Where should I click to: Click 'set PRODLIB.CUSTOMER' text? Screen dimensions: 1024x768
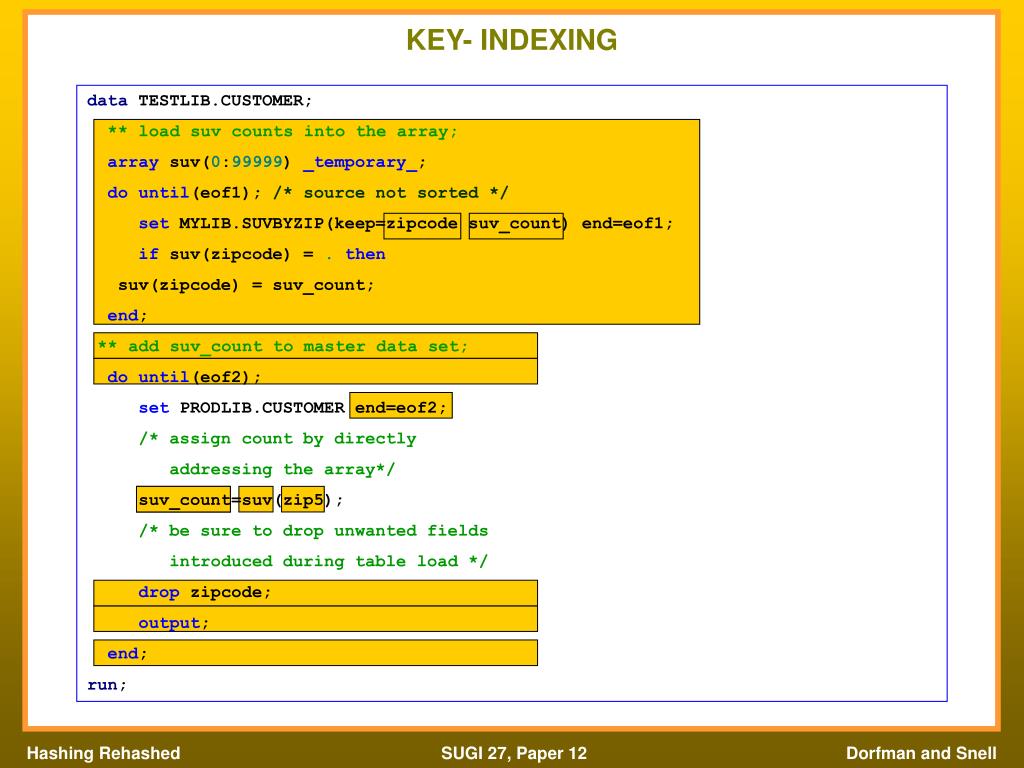click(242, 408)
